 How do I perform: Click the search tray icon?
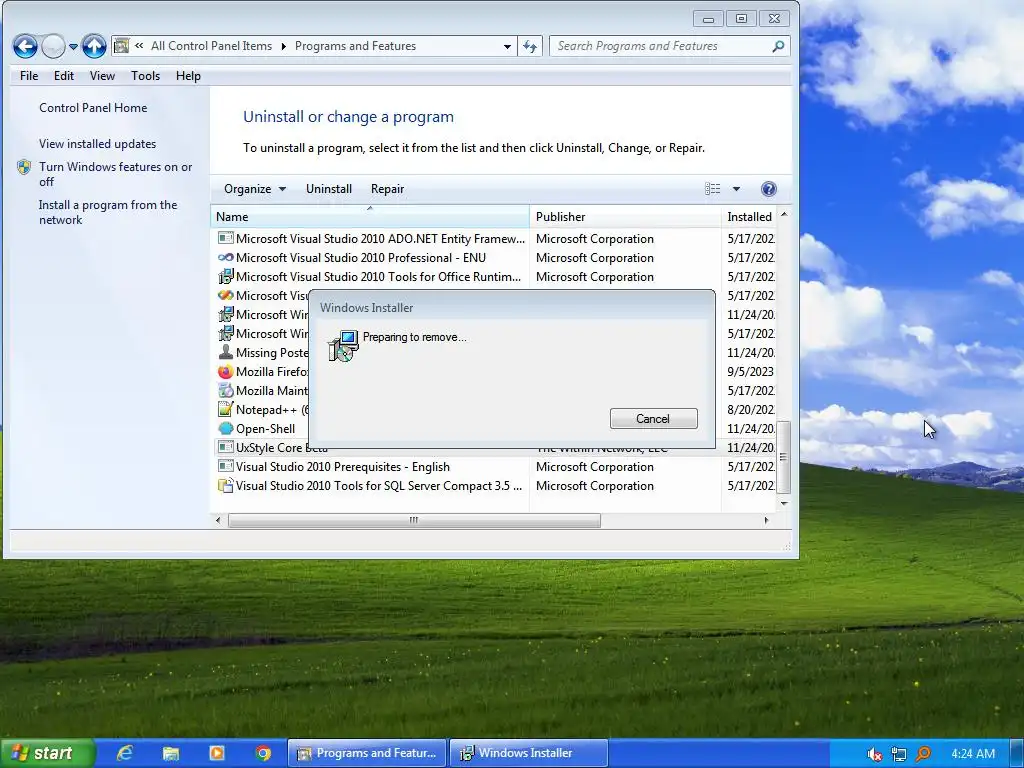point(923,754)
